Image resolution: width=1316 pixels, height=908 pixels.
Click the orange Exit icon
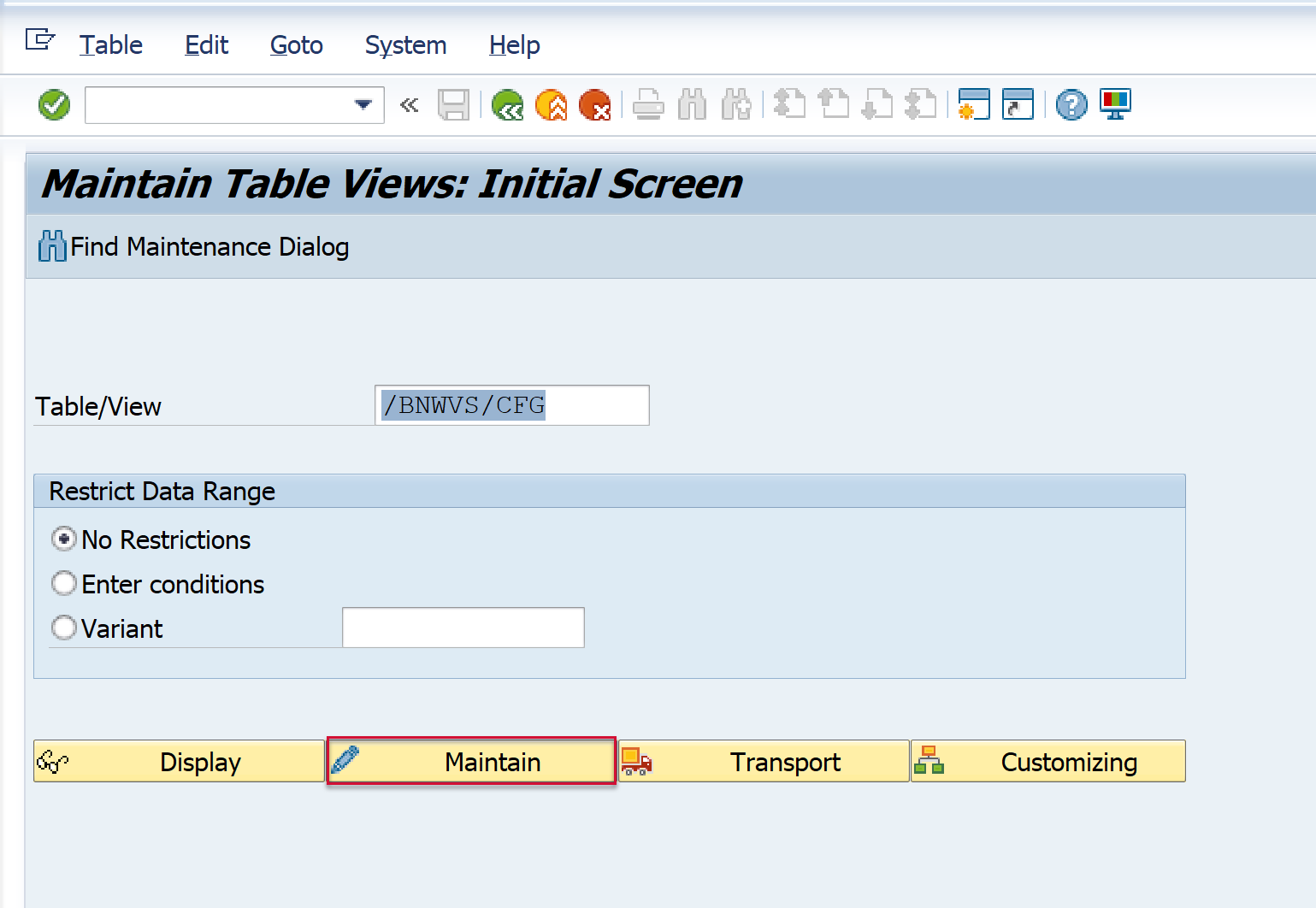(x=551, y=105)
